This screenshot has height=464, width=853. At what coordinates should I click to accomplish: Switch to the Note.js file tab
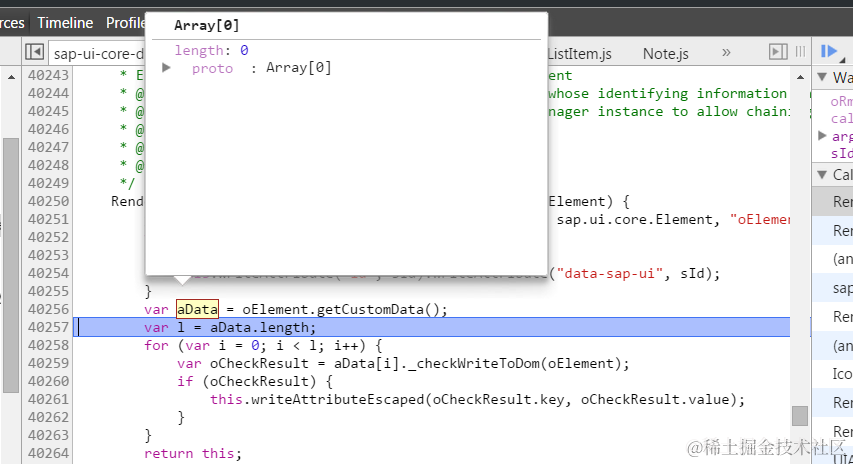click(x=665, y=54)
